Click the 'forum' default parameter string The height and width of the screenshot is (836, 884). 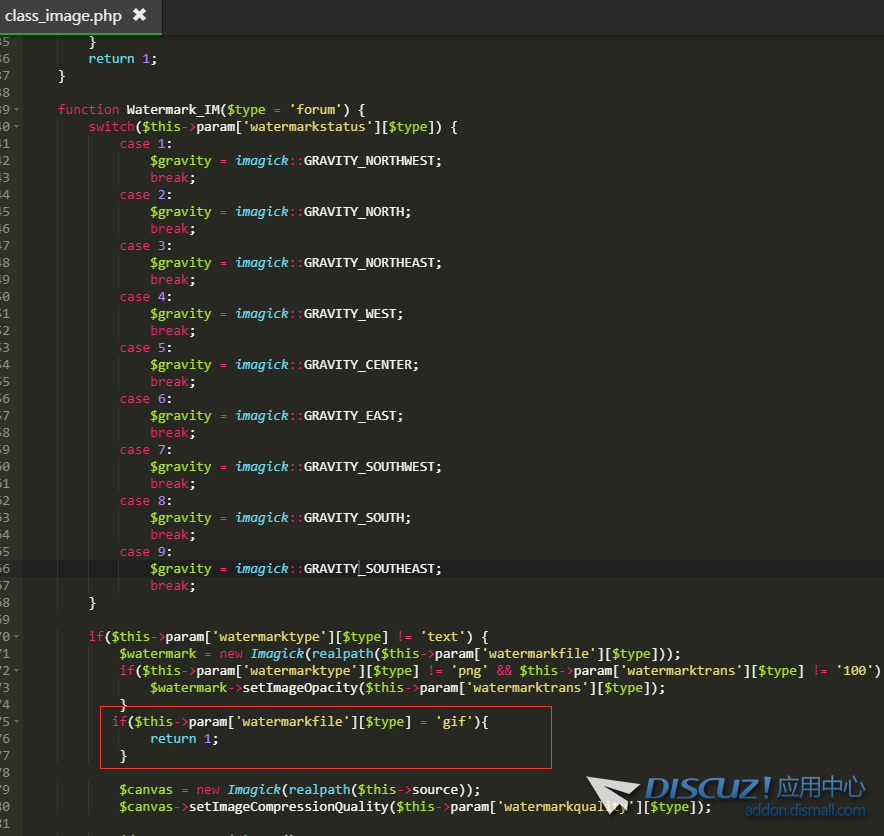[x=316, y=109]
